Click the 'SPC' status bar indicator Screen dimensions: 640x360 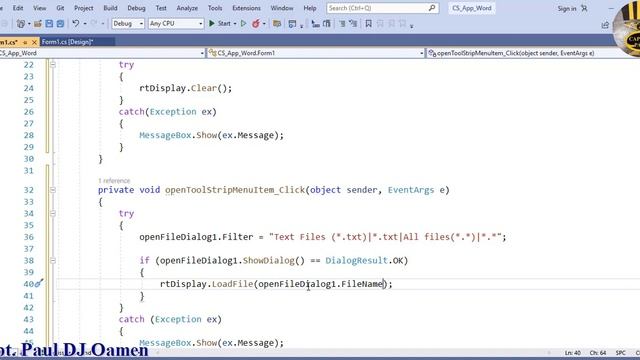pos(620,353)
